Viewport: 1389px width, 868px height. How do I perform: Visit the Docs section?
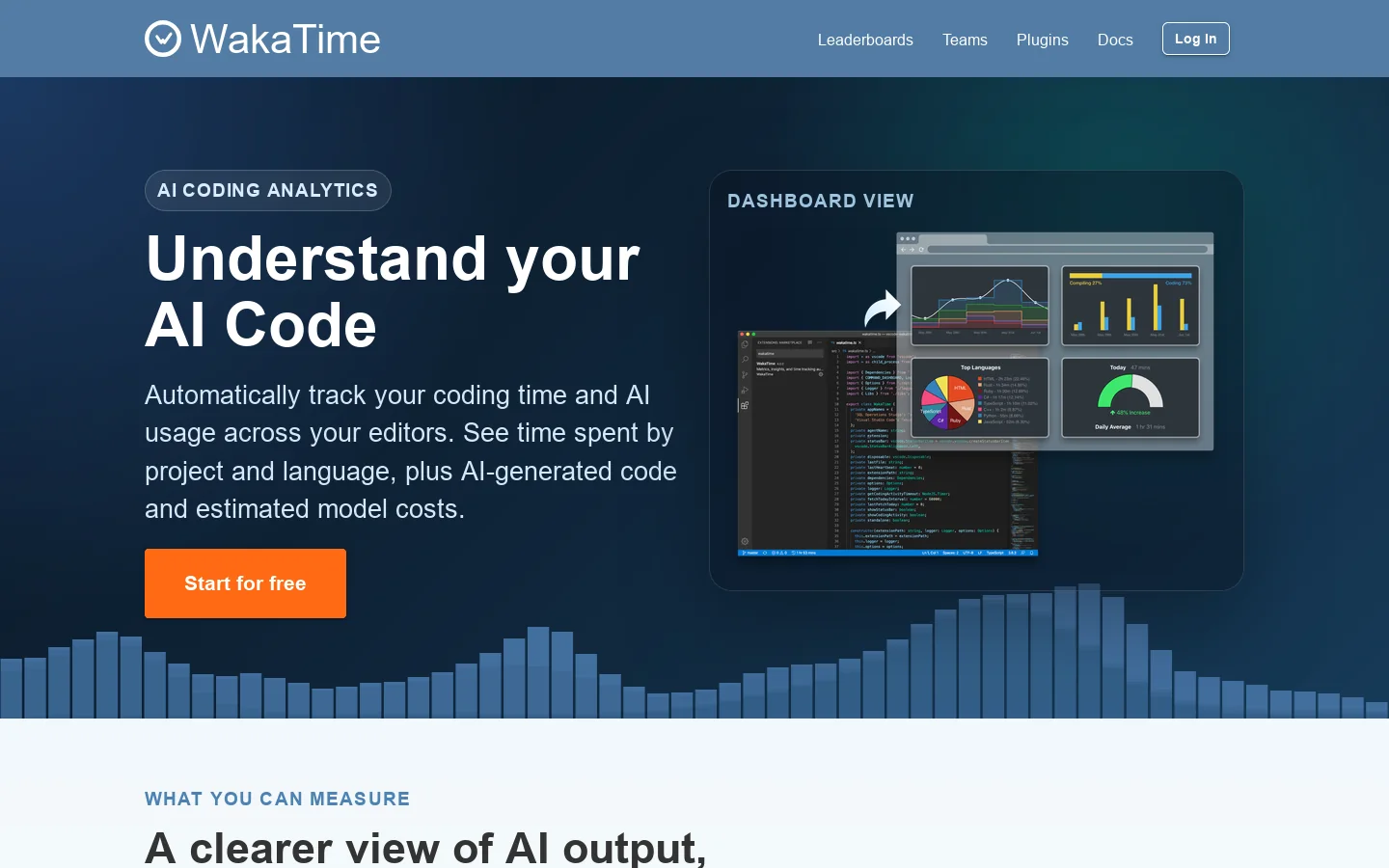click(x=1115, y=40)
